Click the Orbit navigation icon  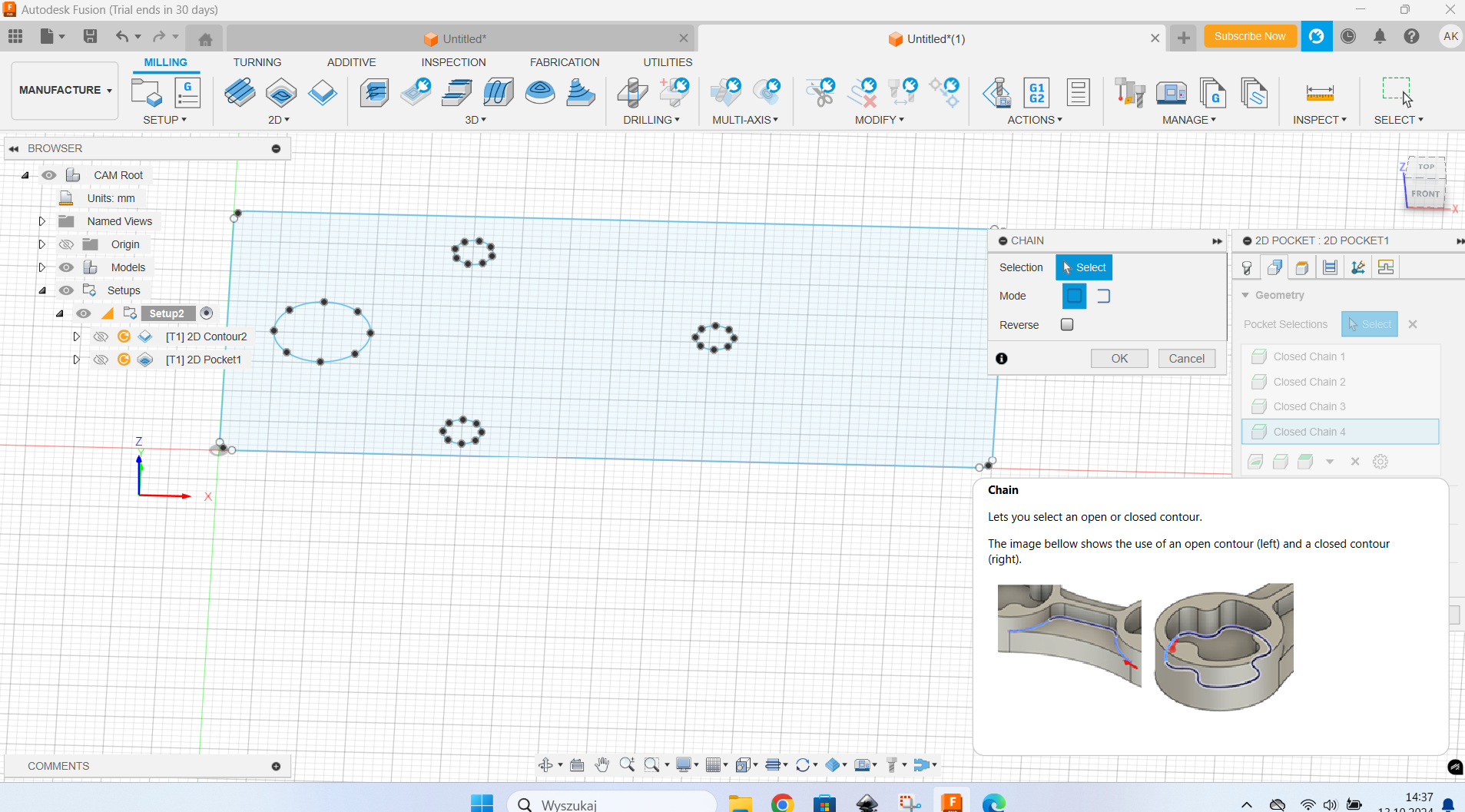pyautogui.click(x=545, y=764)
